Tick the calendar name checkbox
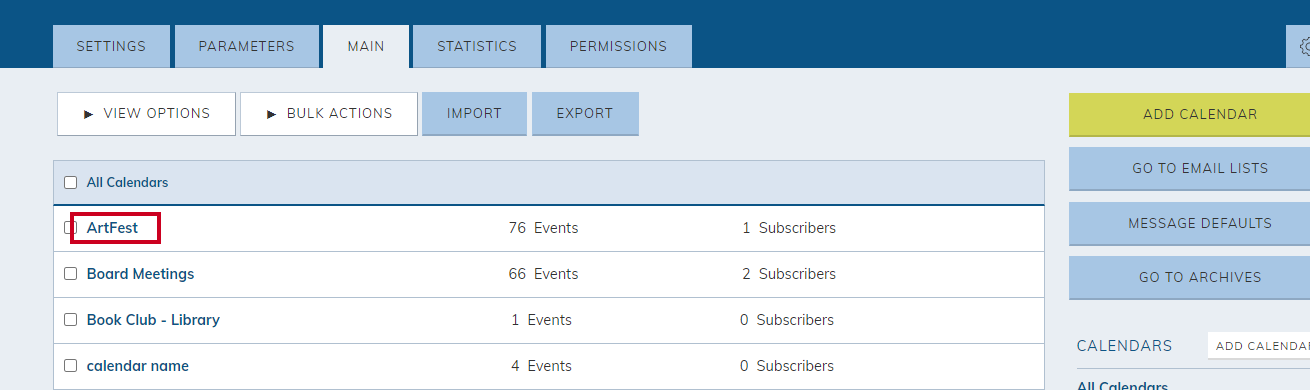Image resolution: width=1310 pixels, height=390 pixels. (70, 366)
